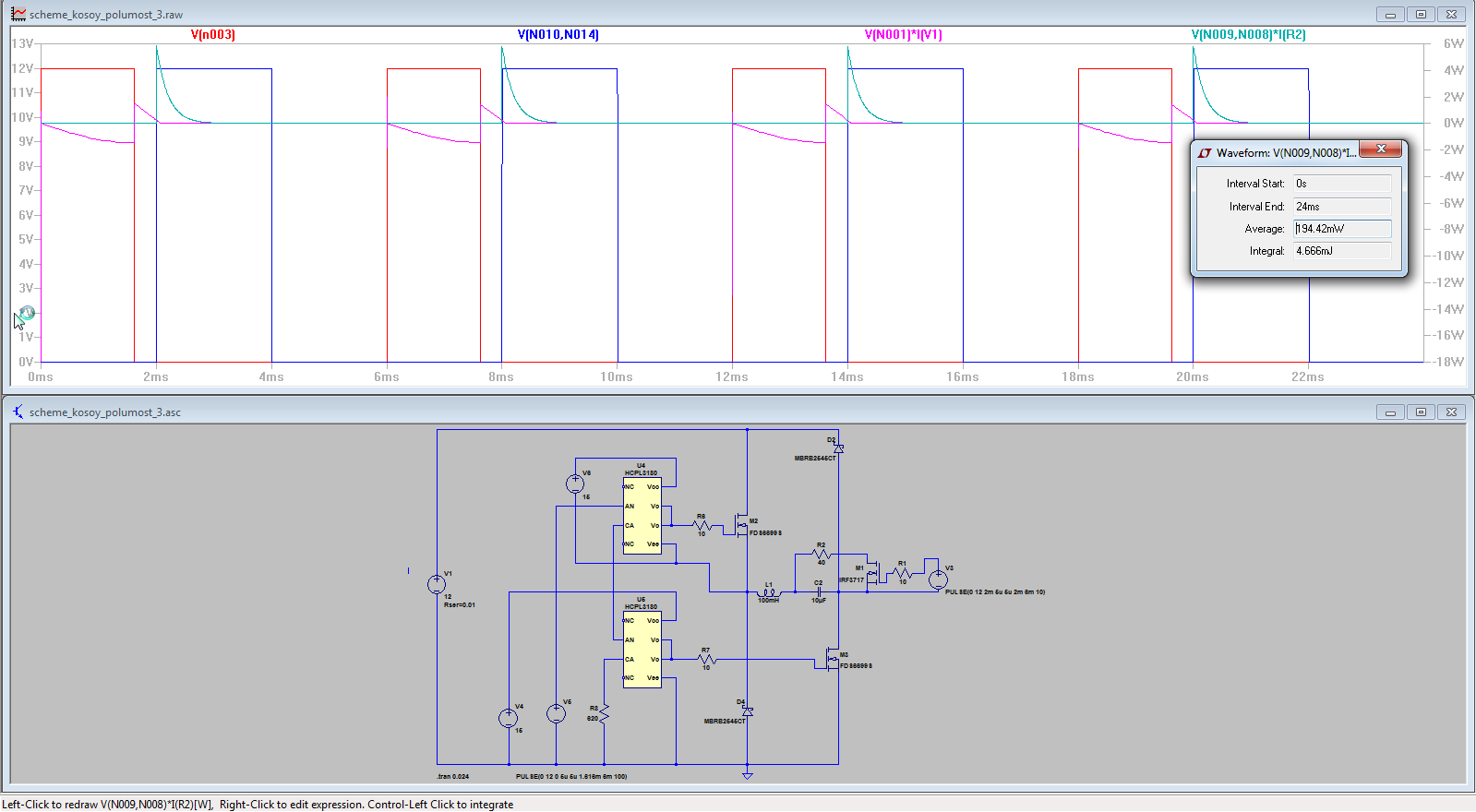Screen dimensions: 1476x812
Task: Click the V(N009,N008)*I(R2) cyan trace label
Action: pyautogui.click(x=1248, y=34)
